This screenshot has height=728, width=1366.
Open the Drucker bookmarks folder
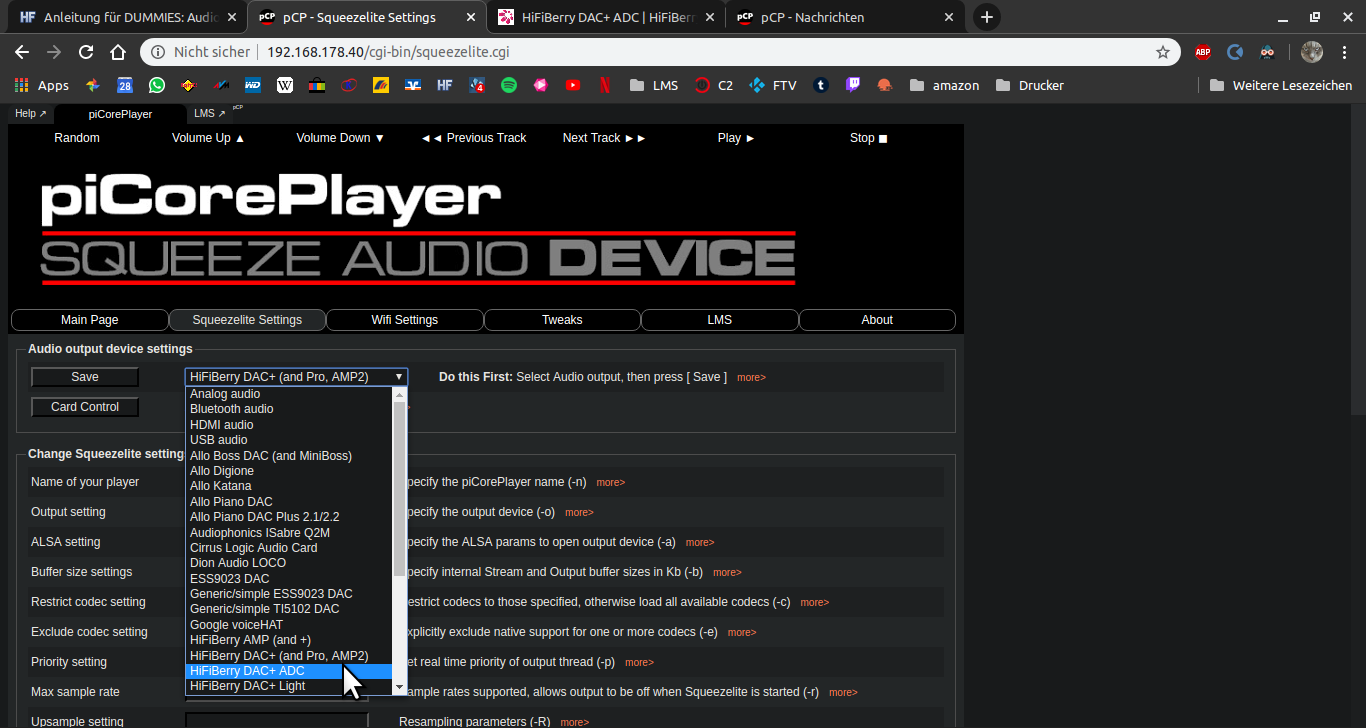point(1030,85)
